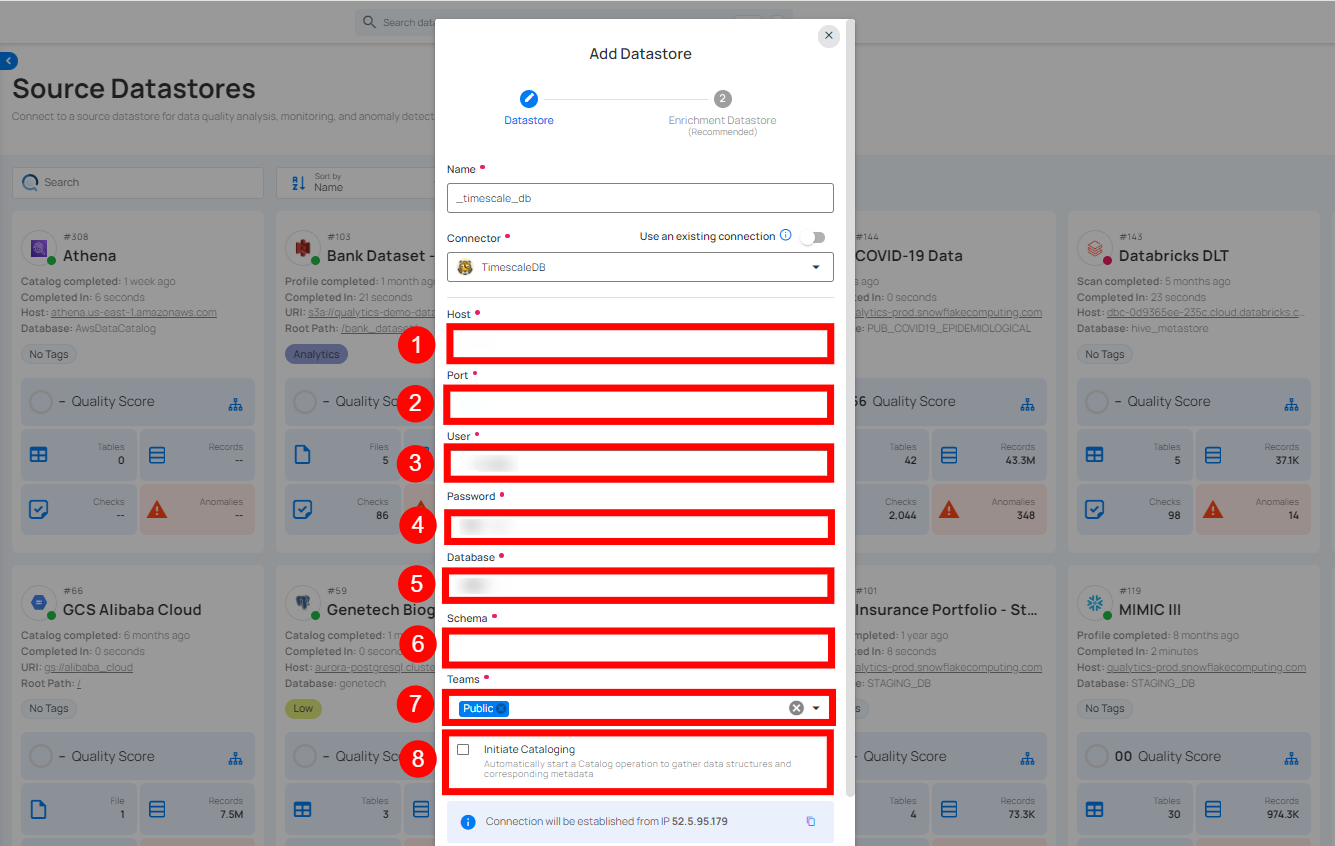Click GCS Alibaba Cloud logo icon
1335x846 pixels.
point(39,602)
